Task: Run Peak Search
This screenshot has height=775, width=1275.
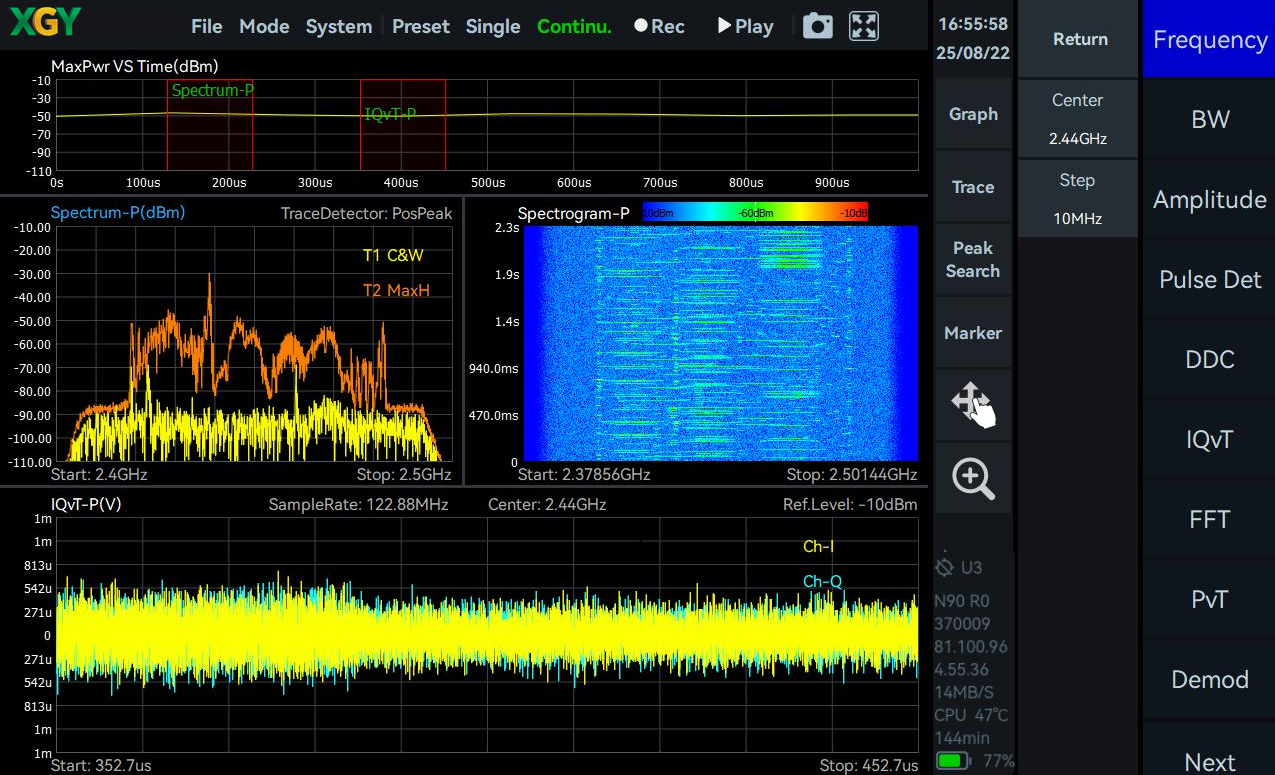Action: point(973,260)
